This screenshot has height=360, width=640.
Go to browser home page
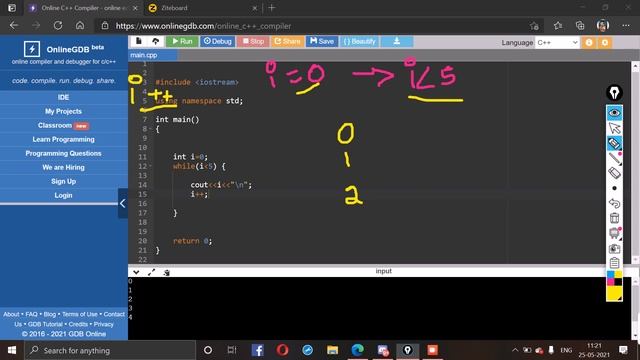tap(80, 26)
